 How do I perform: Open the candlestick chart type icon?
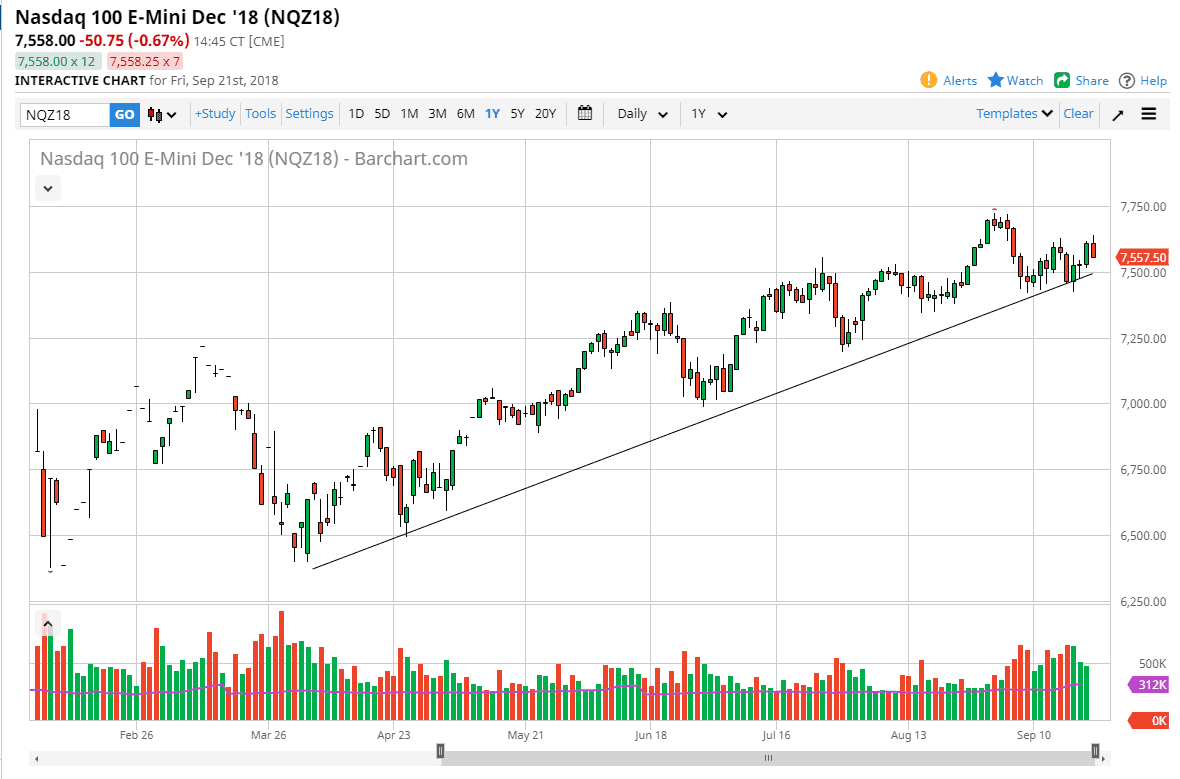click(x=156, y=114)
